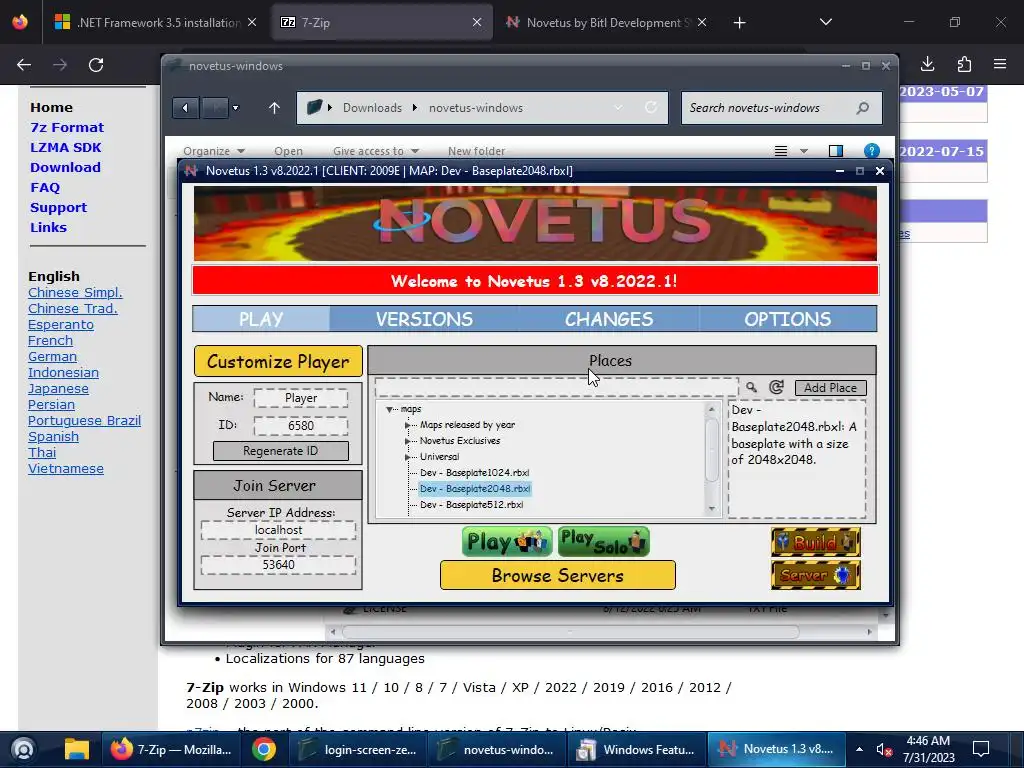Switch to the OPTIONS tab
1024x768 pixels.
788,319
